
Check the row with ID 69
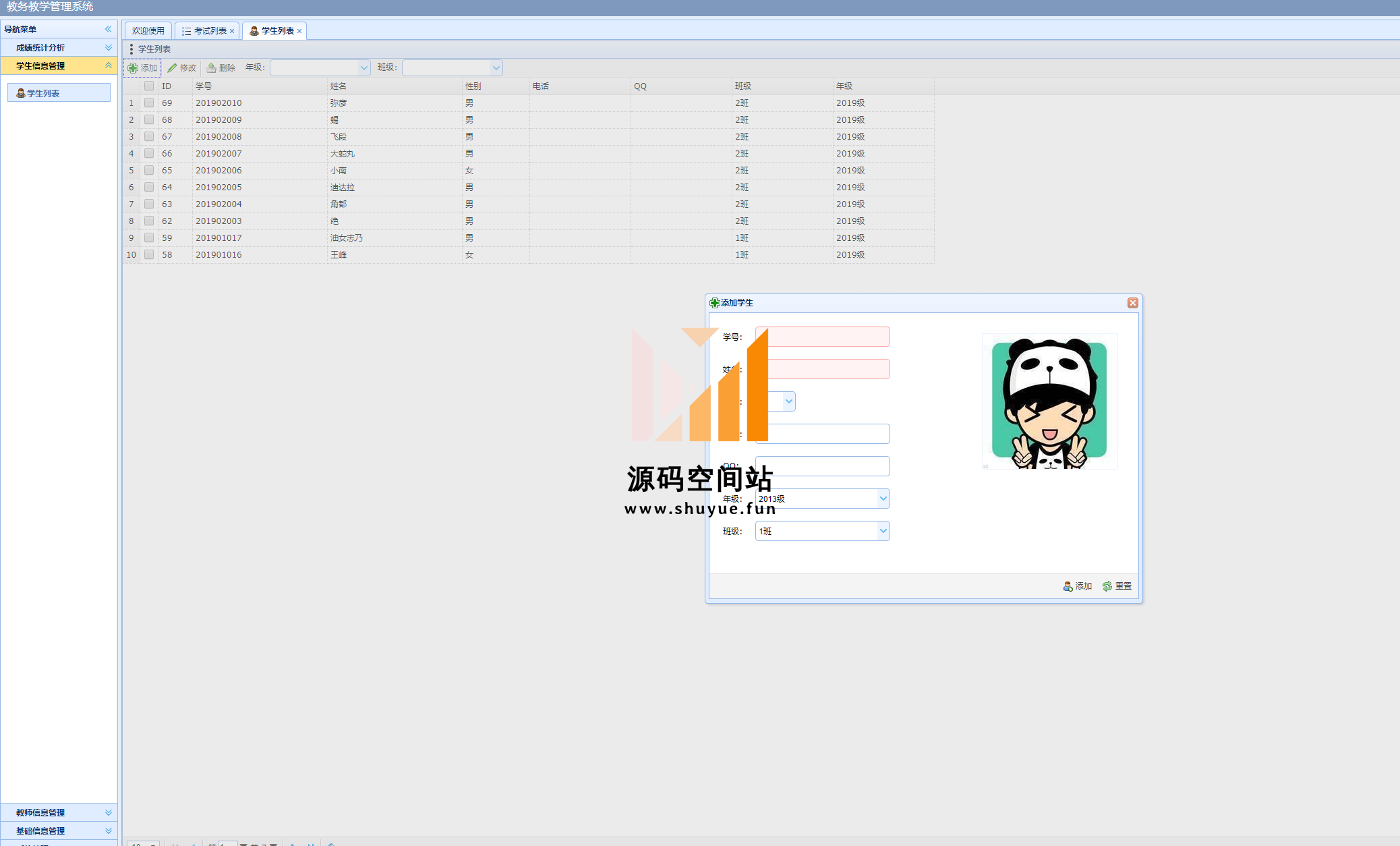pos(149,103)
